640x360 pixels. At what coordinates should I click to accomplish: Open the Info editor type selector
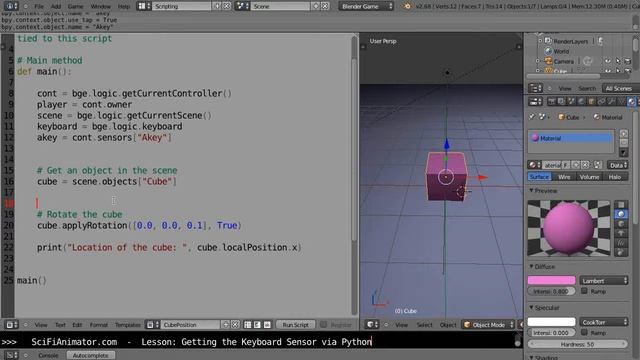click(11, 6)
